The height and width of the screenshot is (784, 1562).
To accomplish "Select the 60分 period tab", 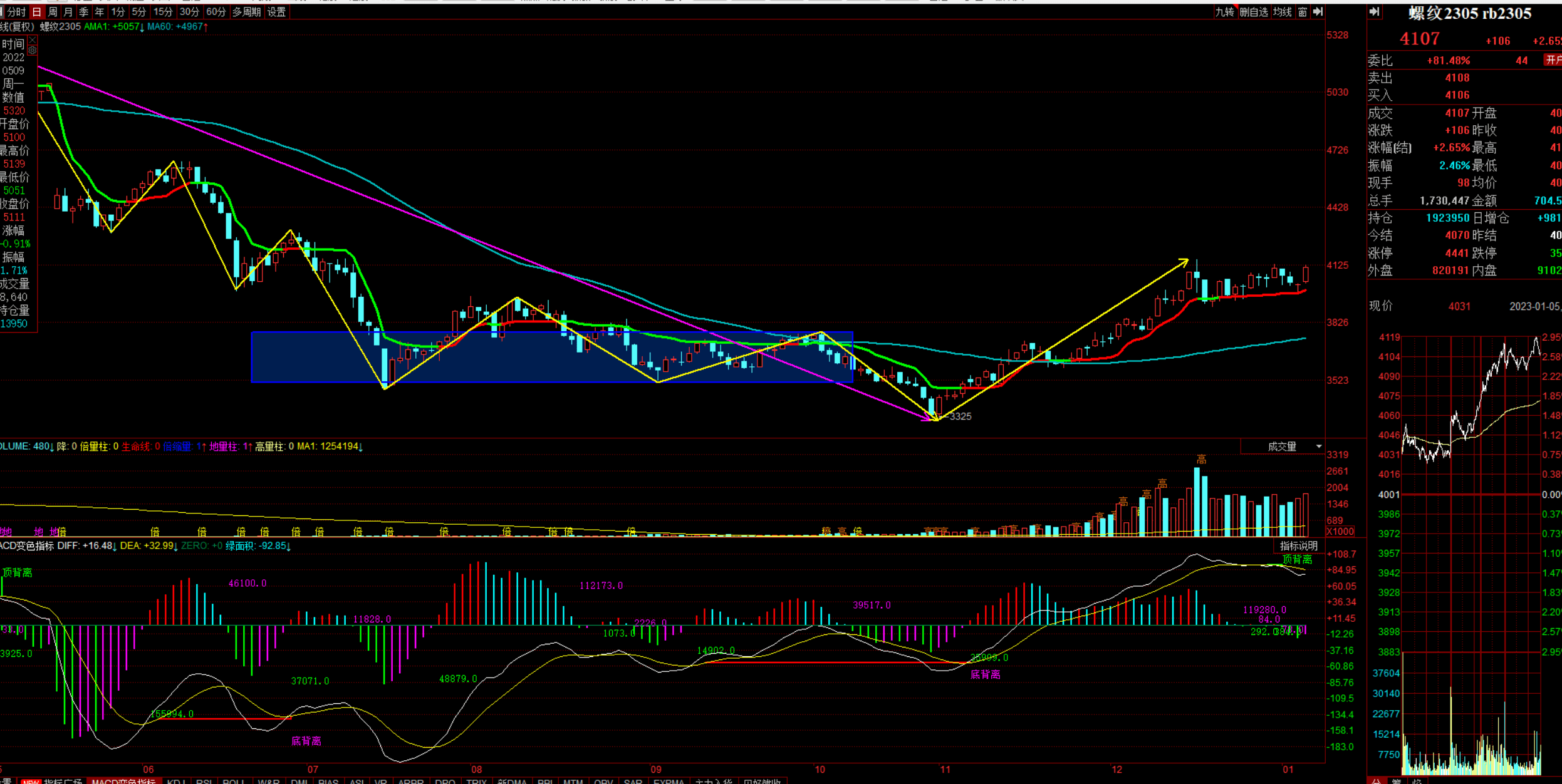I will pos(216,12).
